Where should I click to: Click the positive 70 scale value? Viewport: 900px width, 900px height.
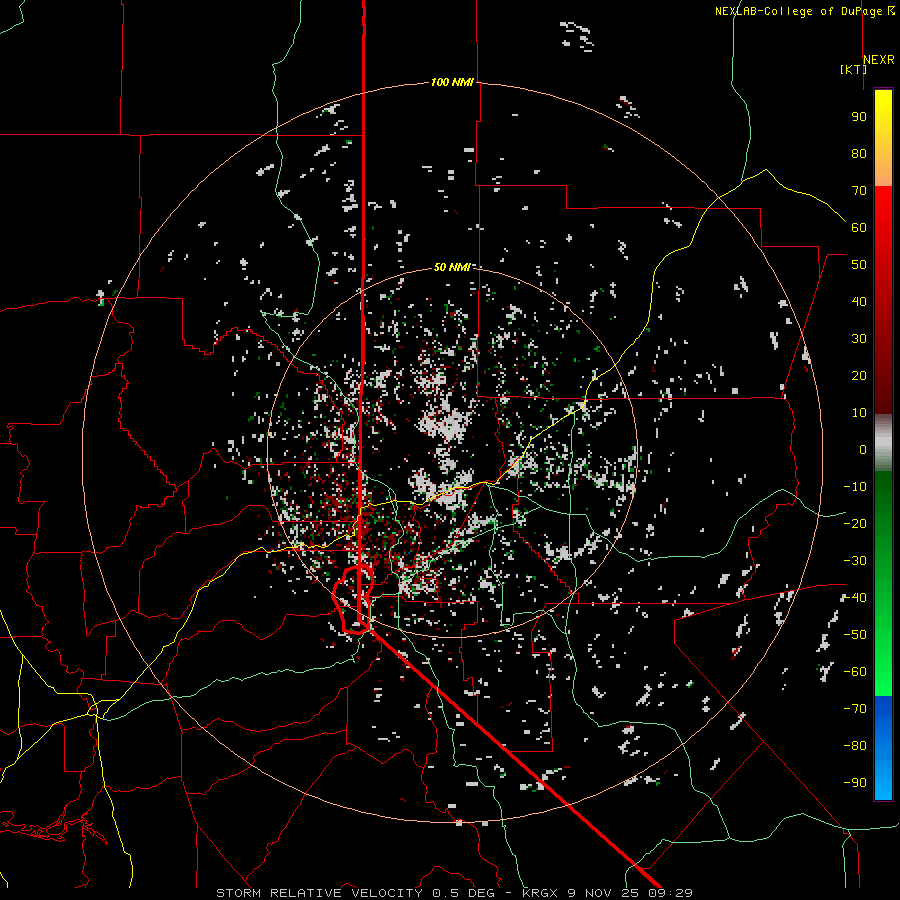coord(859,191)
